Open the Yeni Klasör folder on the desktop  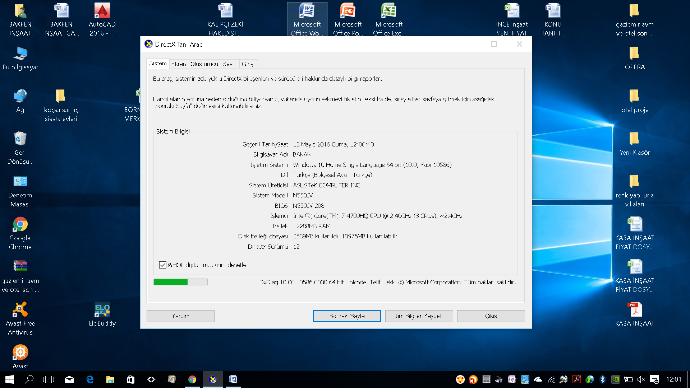coord(634,143)
